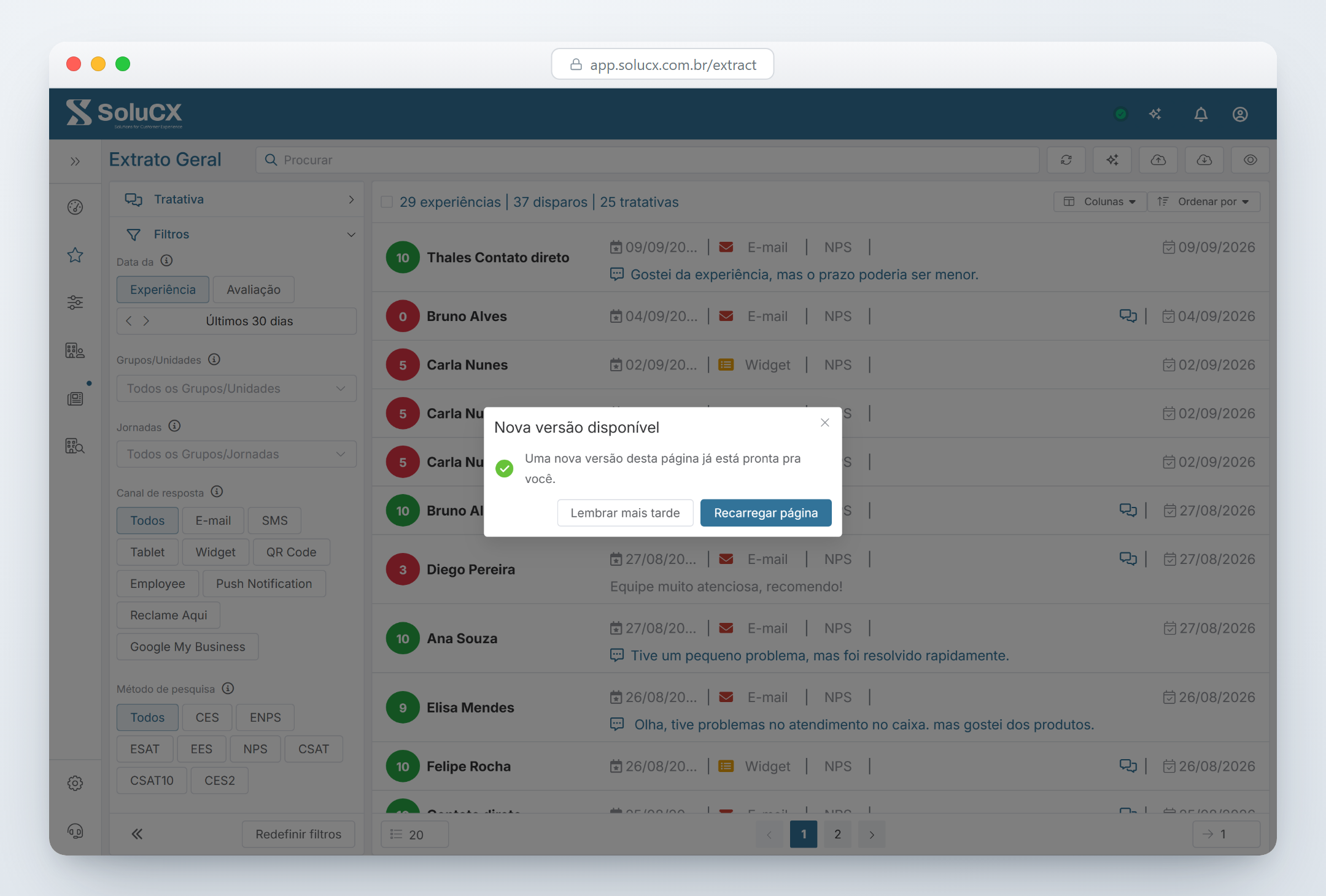Click Redefinir filtros button
Image resolution: width=1326 pixels, height=896 pixels.
pyautogui.click(x=298, y=835)
